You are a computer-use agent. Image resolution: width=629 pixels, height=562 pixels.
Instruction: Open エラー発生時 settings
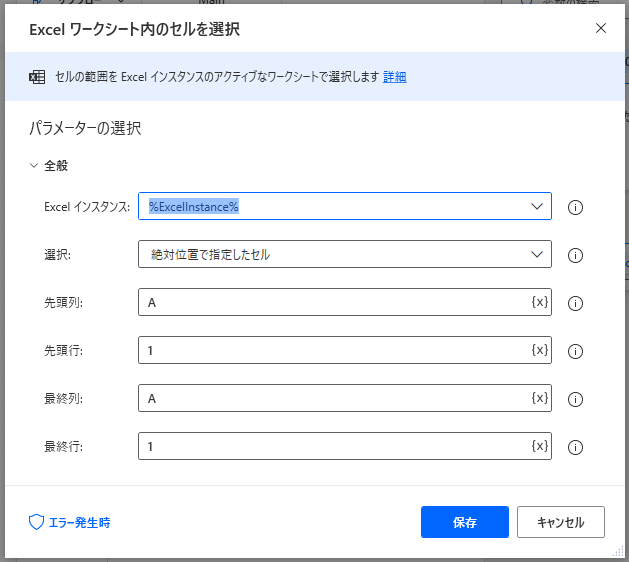pos(70,522)
